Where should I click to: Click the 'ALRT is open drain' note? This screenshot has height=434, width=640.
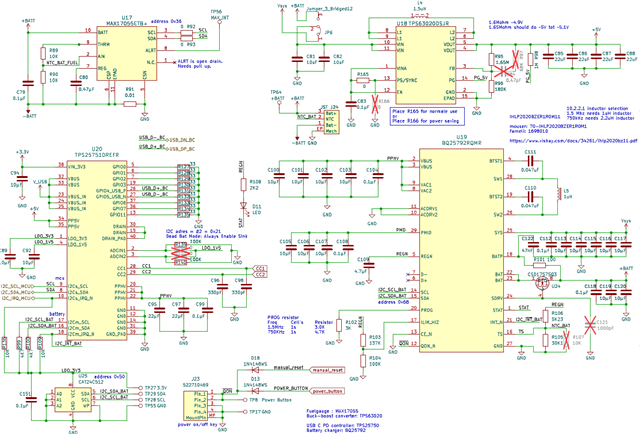tap(200, 64)
